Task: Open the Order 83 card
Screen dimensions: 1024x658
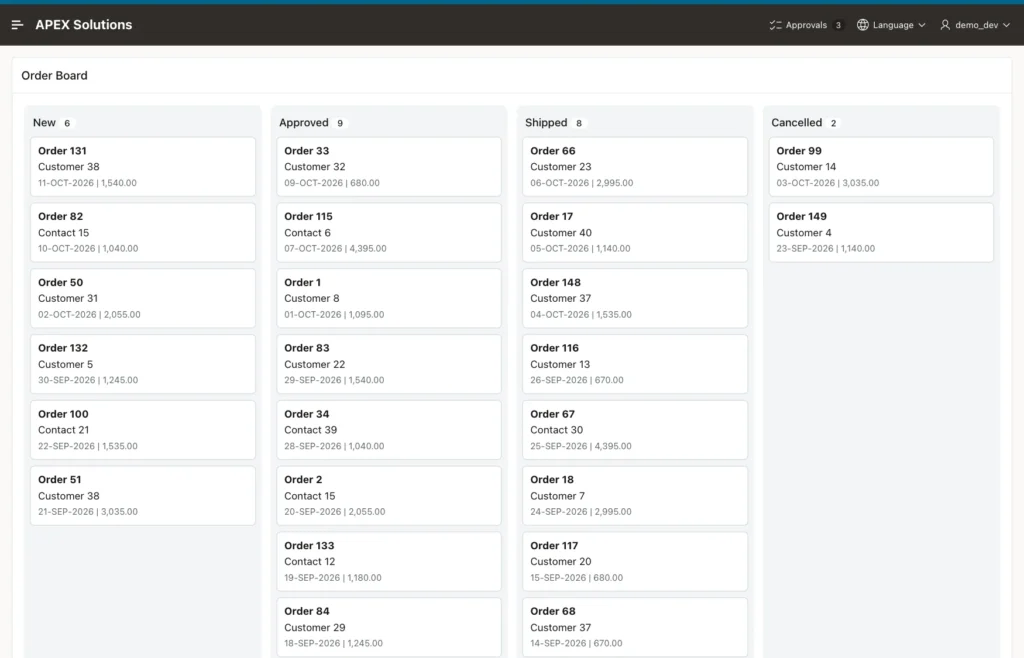Action: coord(389,364)
